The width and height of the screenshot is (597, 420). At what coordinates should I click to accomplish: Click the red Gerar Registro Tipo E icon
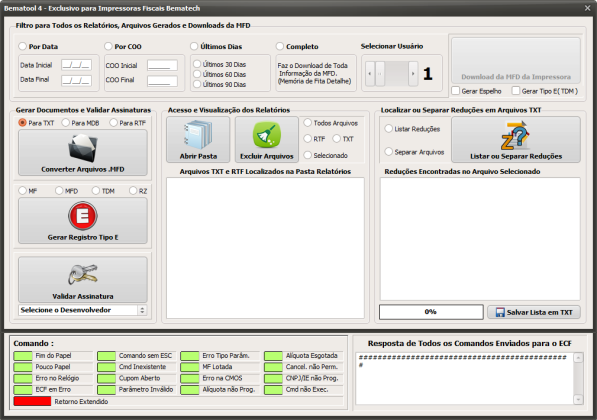point(83,216)
